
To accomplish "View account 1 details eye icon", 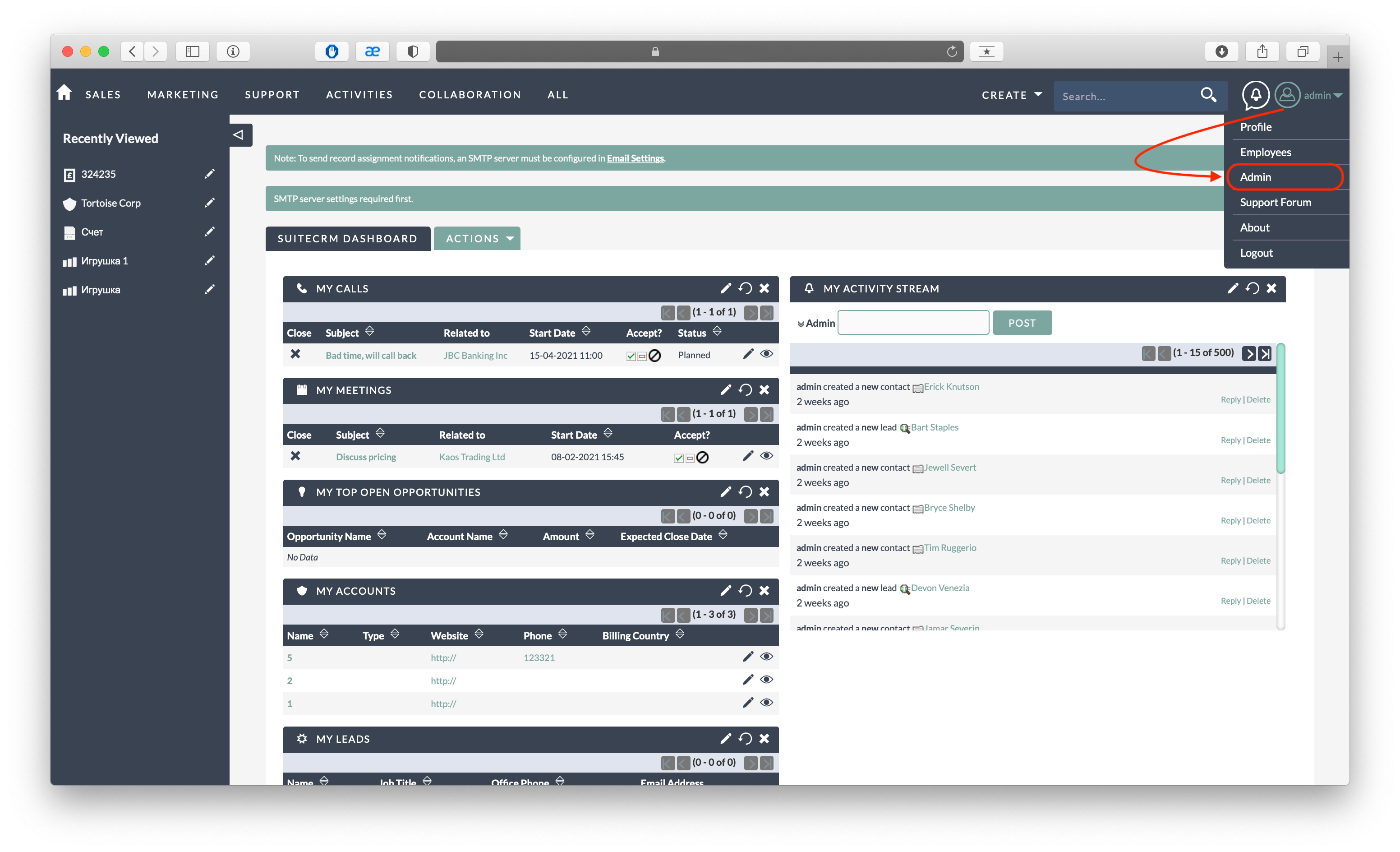I will click(766, 703).
